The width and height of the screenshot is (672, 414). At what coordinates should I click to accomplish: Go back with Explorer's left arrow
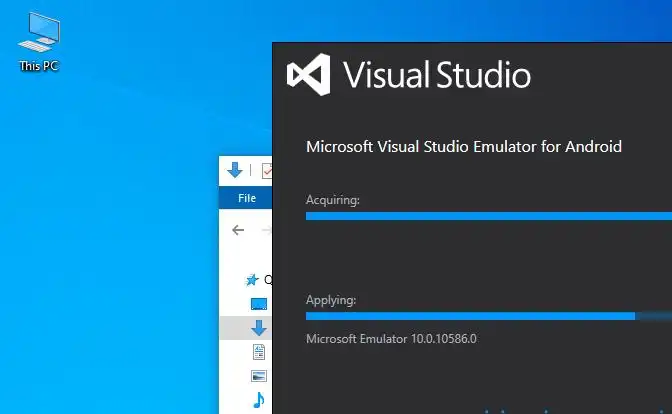(x=238, y=230)
